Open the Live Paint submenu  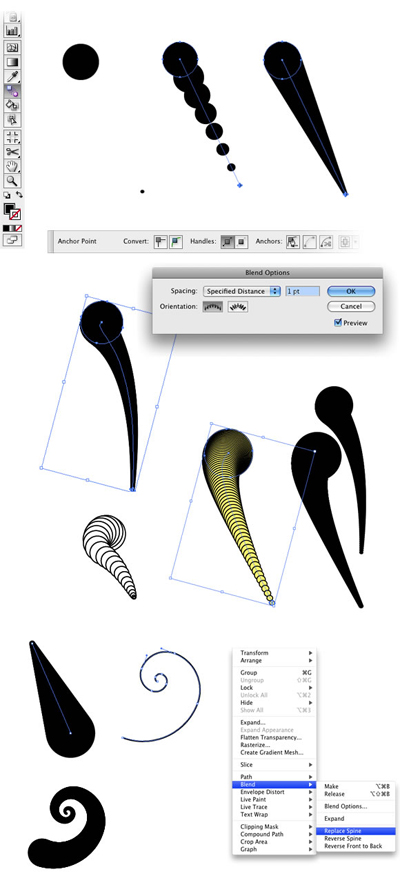pyautogui.click(x=274, y=799)
